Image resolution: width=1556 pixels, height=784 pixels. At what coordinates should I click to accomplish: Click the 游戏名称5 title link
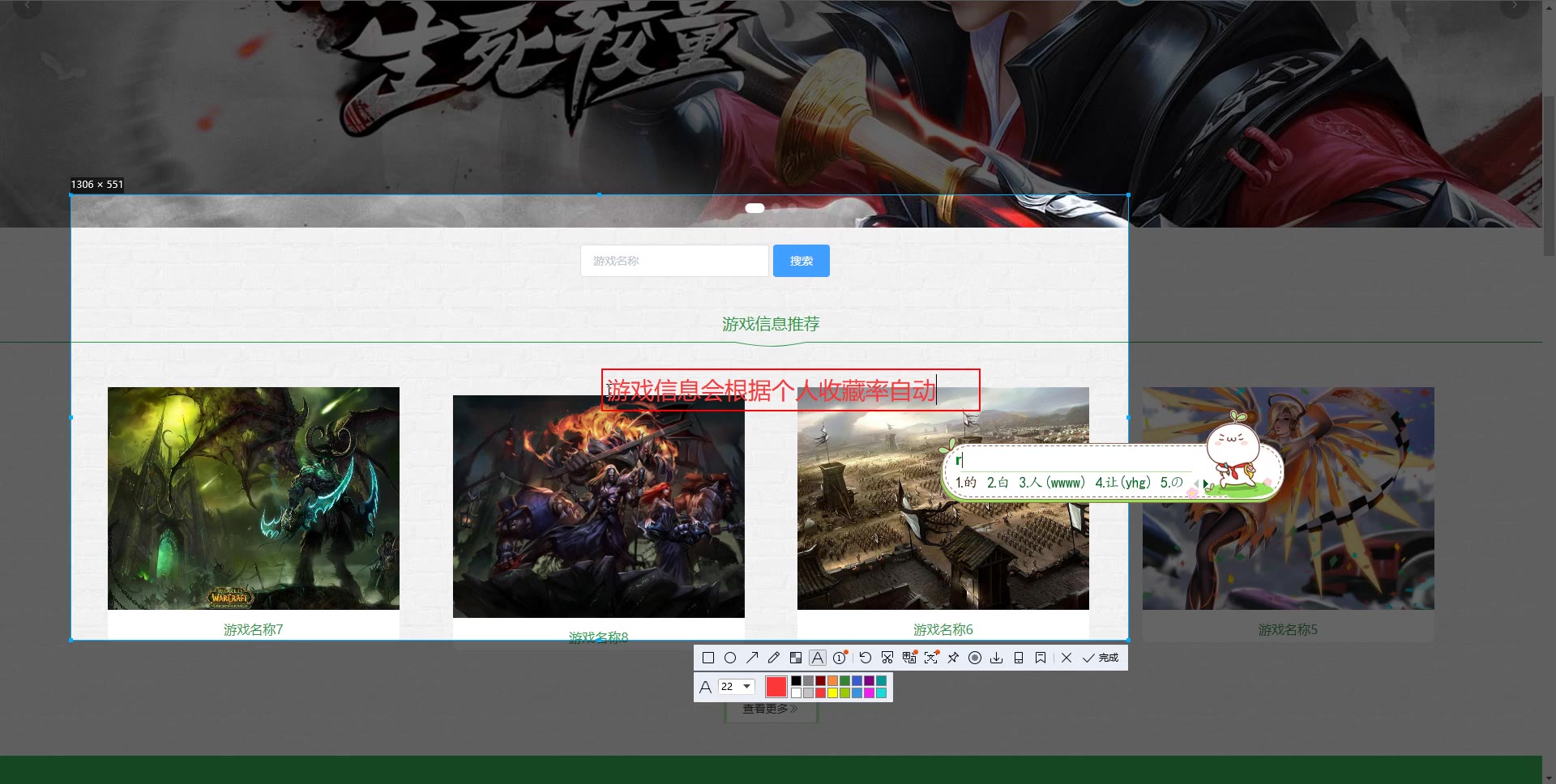(1289, 629)
